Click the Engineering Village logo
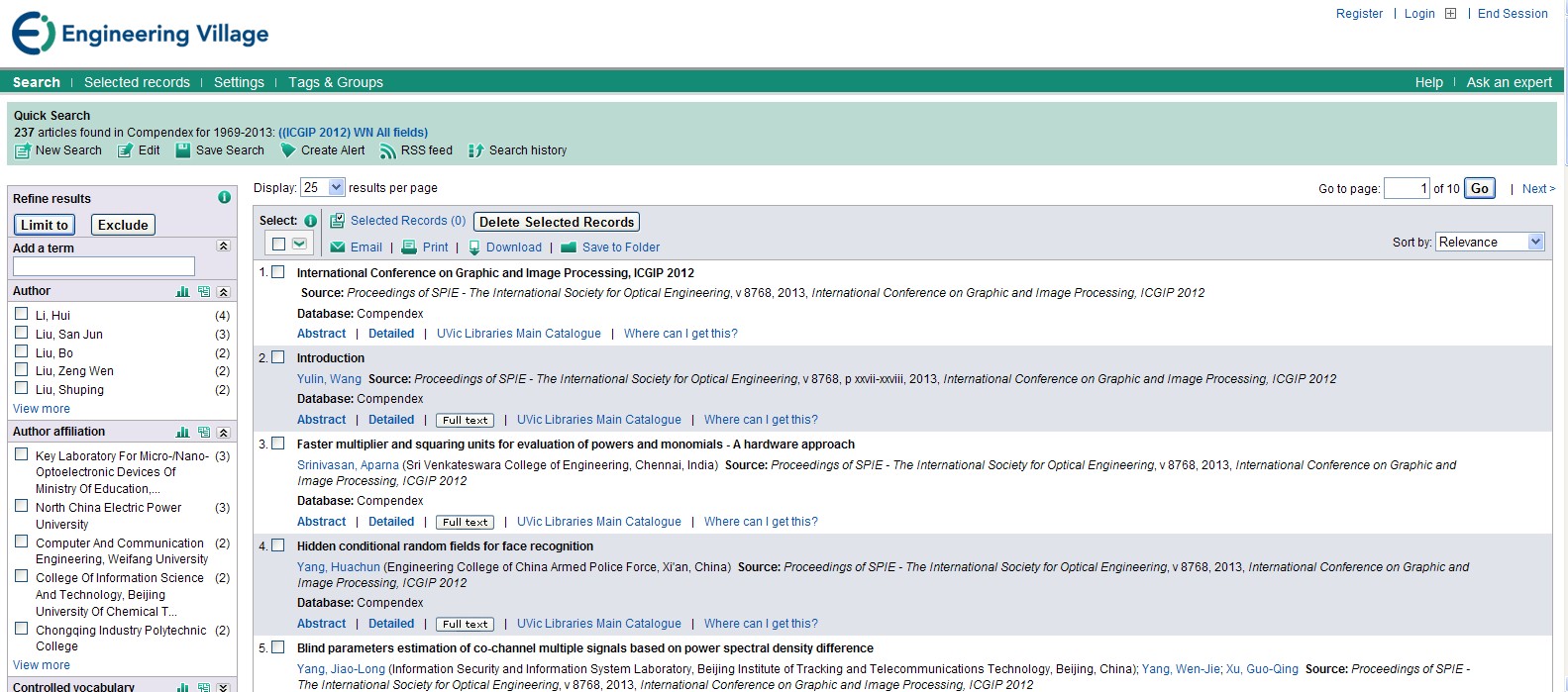The image size is (1568, 692). [x=140, y=34]
